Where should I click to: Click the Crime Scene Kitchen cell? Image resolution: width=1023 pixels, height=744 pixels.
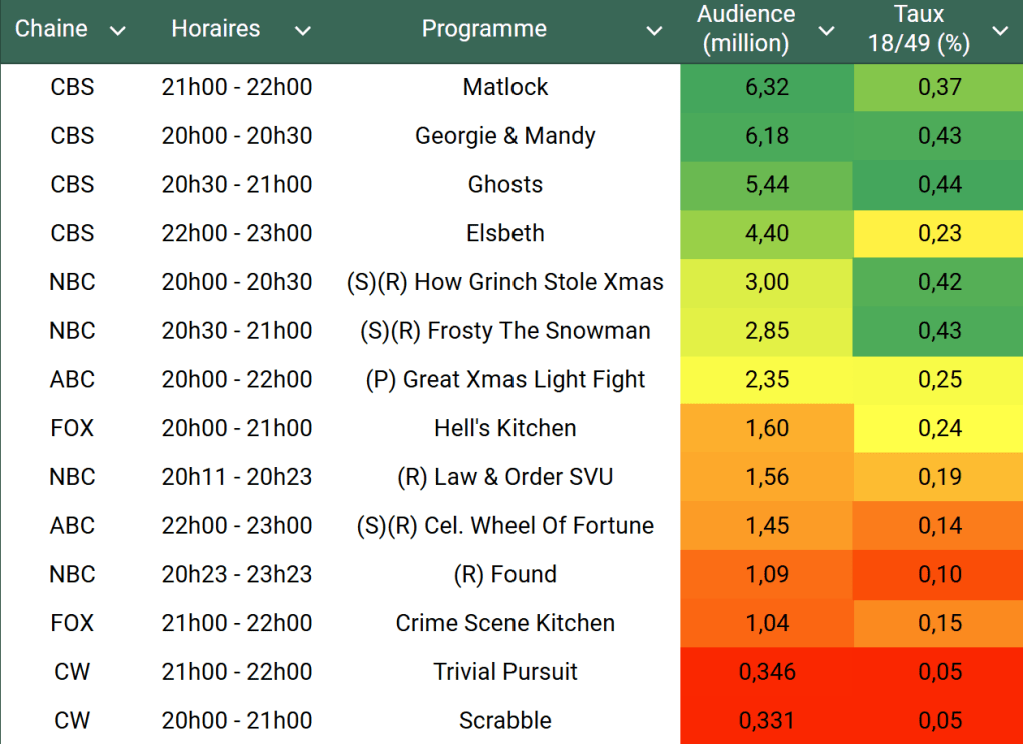(x=505, y=623)
